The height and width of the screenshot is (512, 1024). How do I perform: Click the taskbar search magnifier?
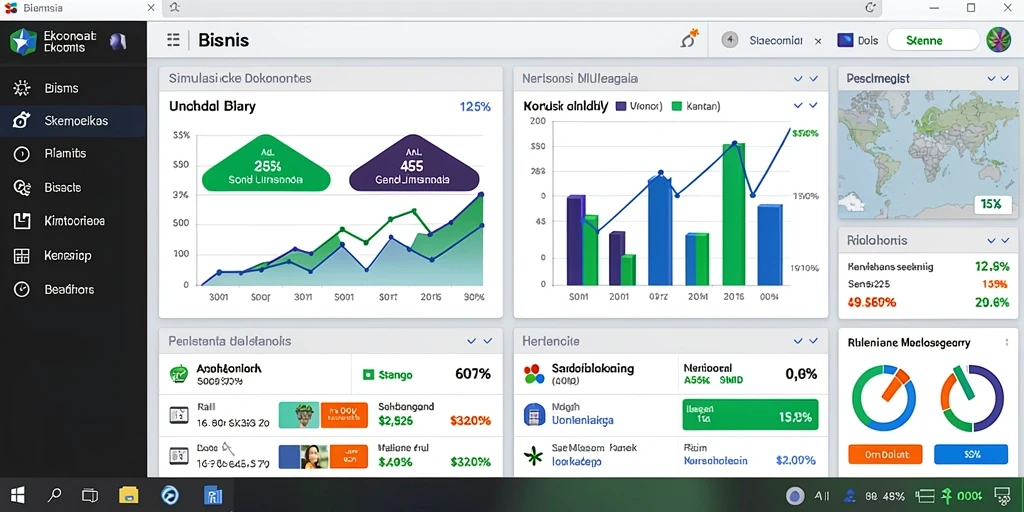coord(56,495)
